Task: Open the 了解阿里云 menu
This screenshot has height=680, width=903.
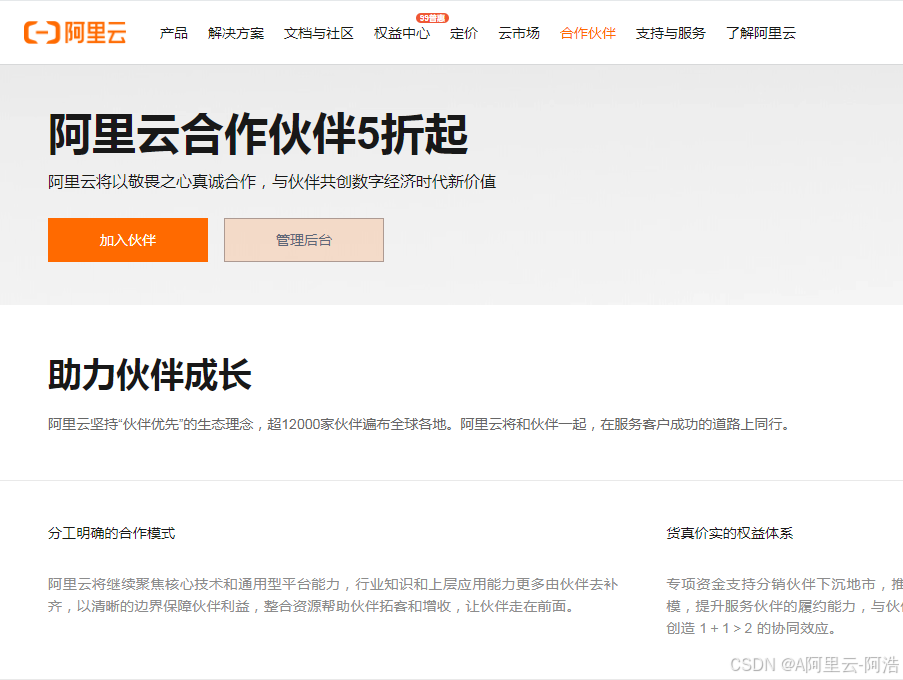Action: [x=761, y=33]
